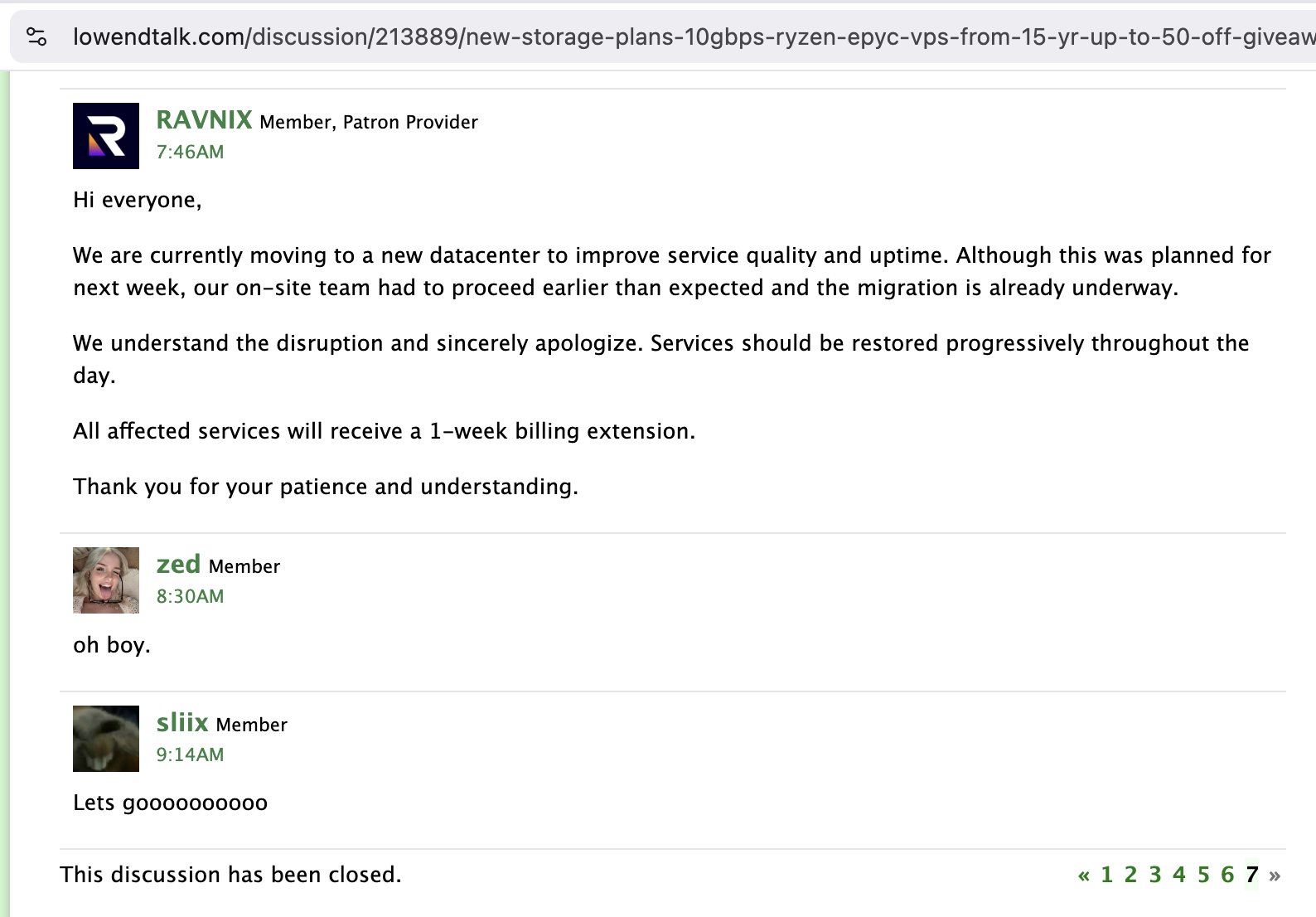Jump to discussion page 1
This screenshot has width=1316, height=917.
[x=1106, y=875]
